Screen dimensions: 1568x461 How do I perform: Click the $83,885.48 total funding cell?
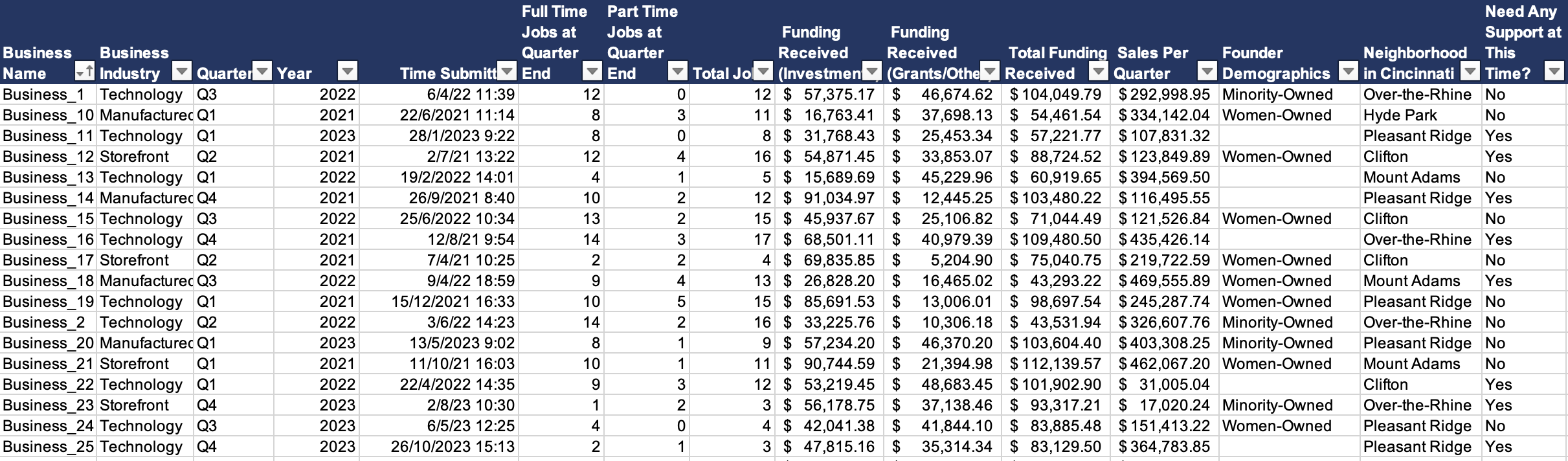tap(1056, 426)
